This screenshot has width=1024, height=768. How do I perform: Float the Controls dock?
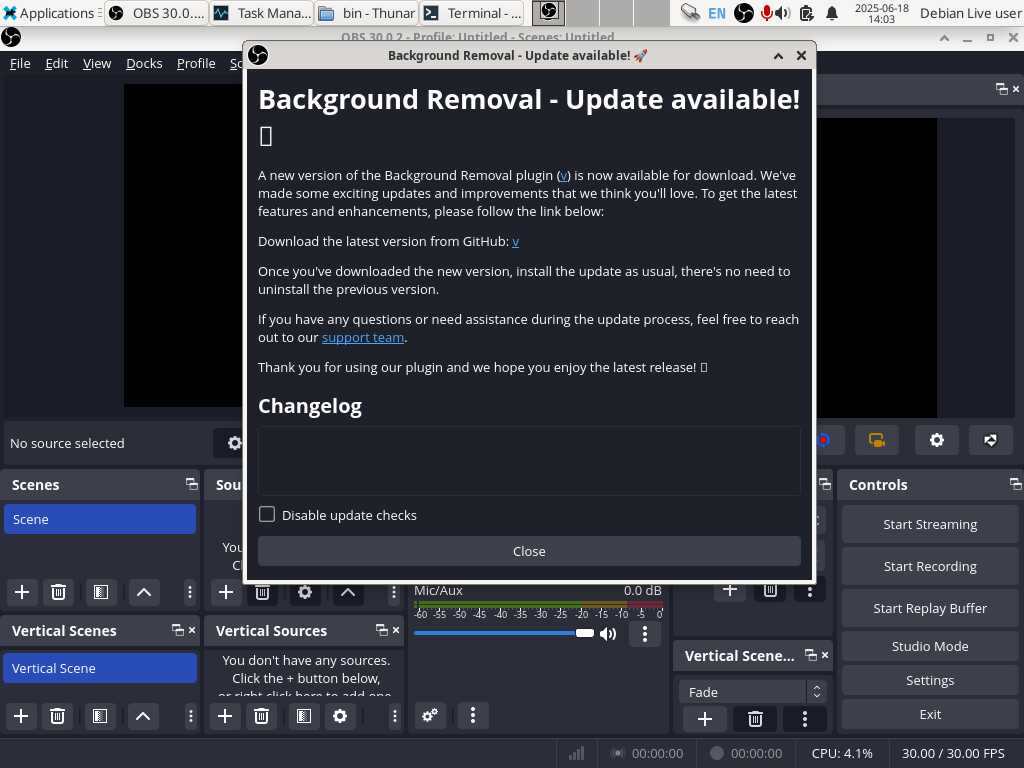pos(1015,484)
